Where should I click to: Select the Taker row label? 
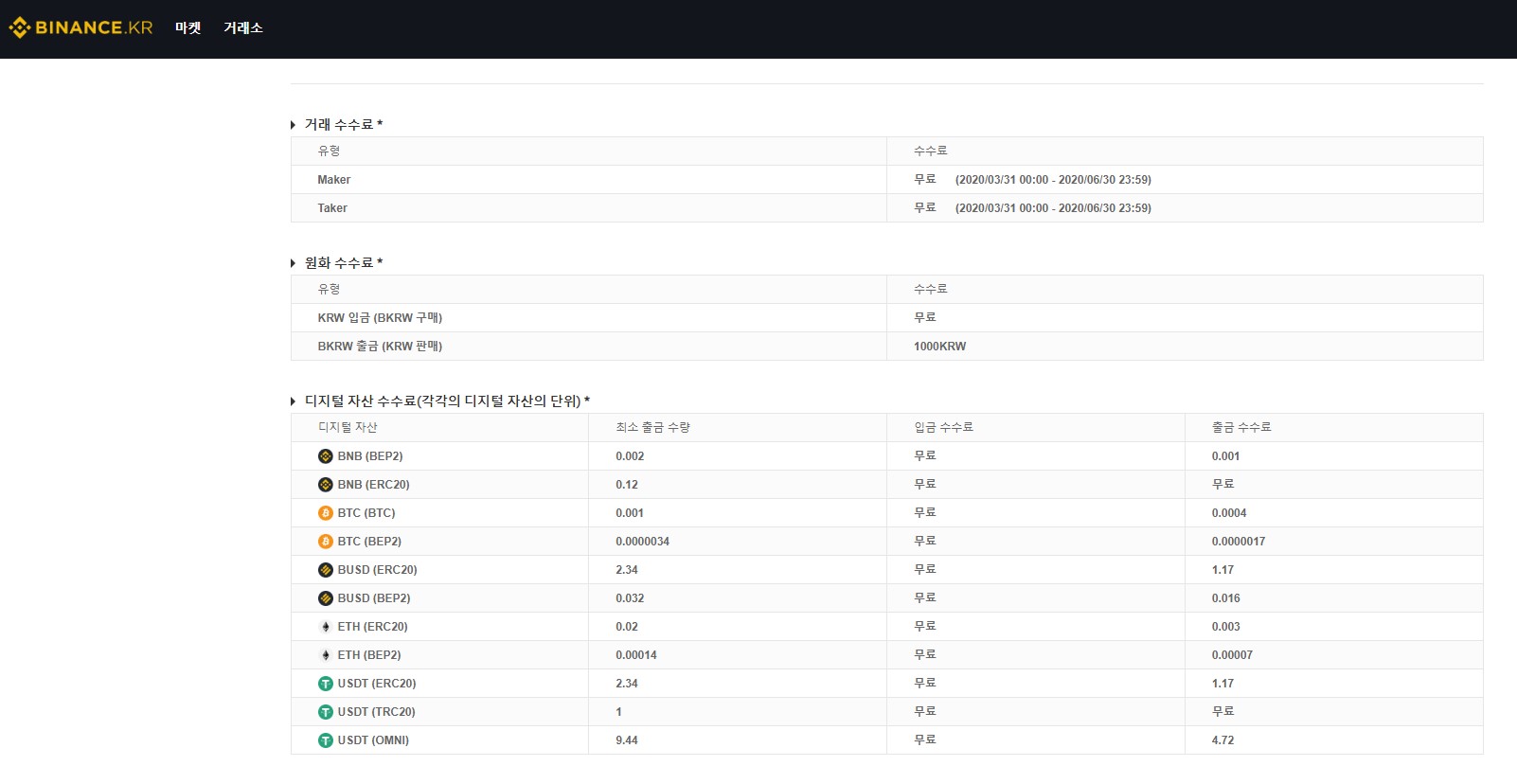pos(332,208)
